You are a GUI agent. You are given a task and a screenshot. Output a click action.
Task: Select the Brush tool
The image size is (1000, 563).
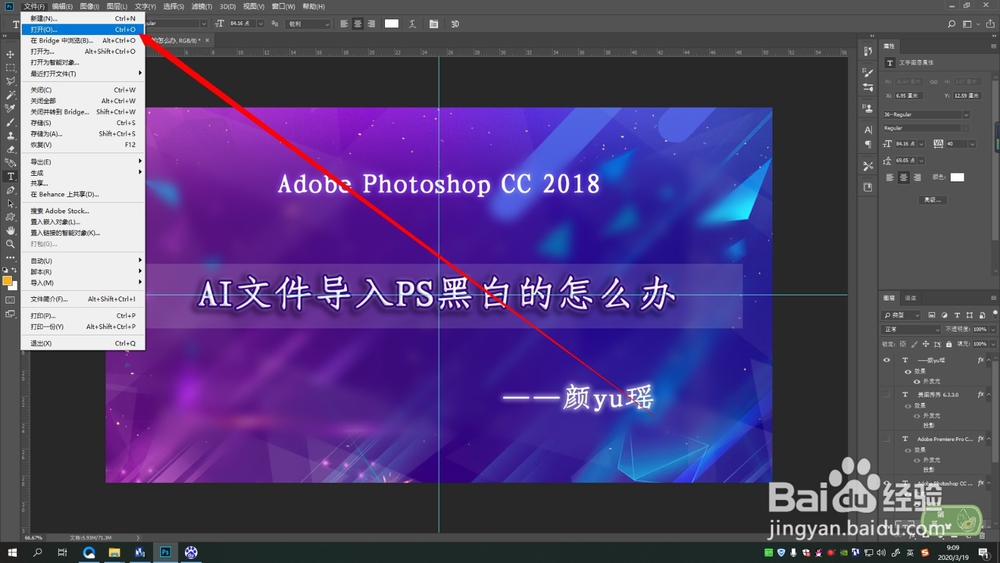[x=10, y=122]
